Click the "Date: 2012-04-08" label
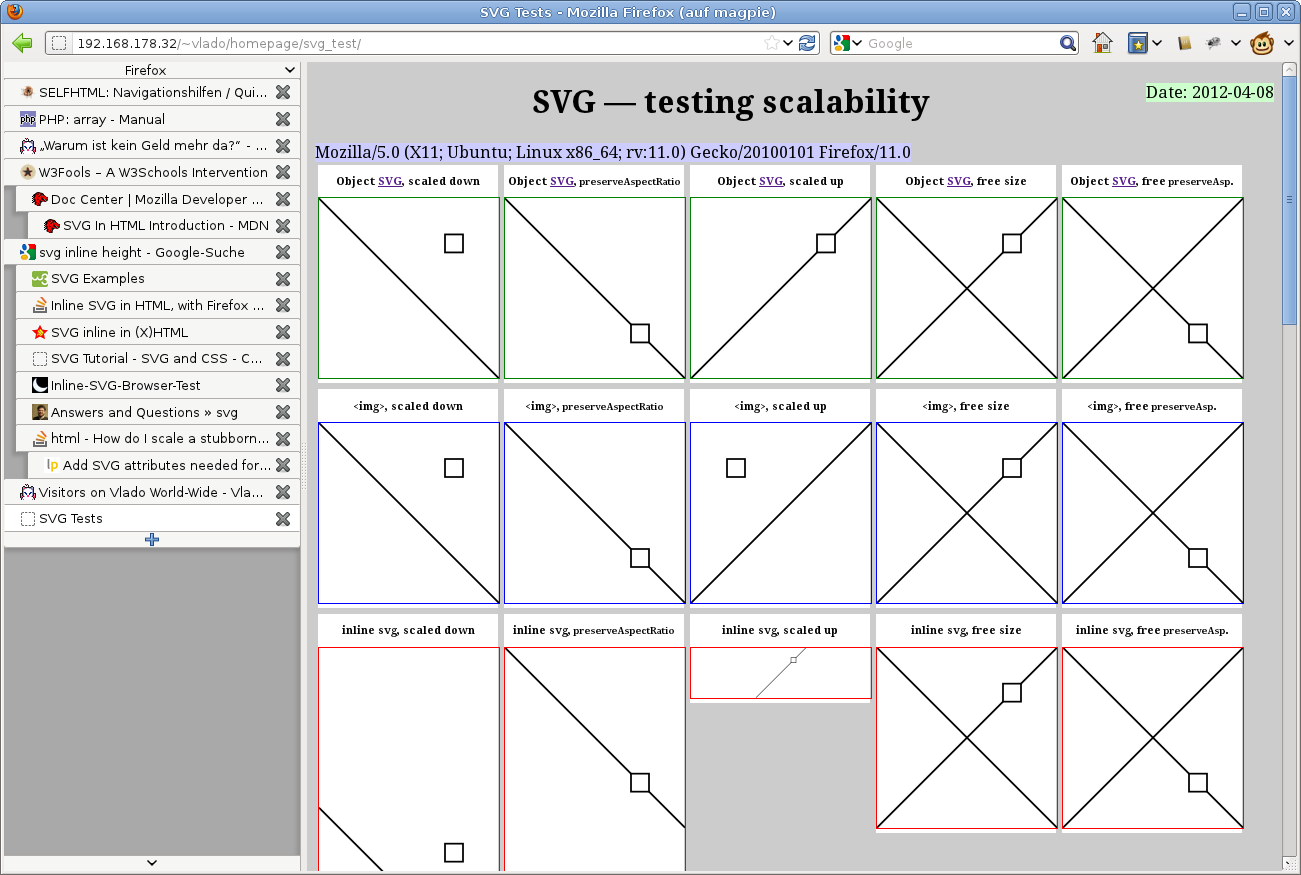 1210,92
